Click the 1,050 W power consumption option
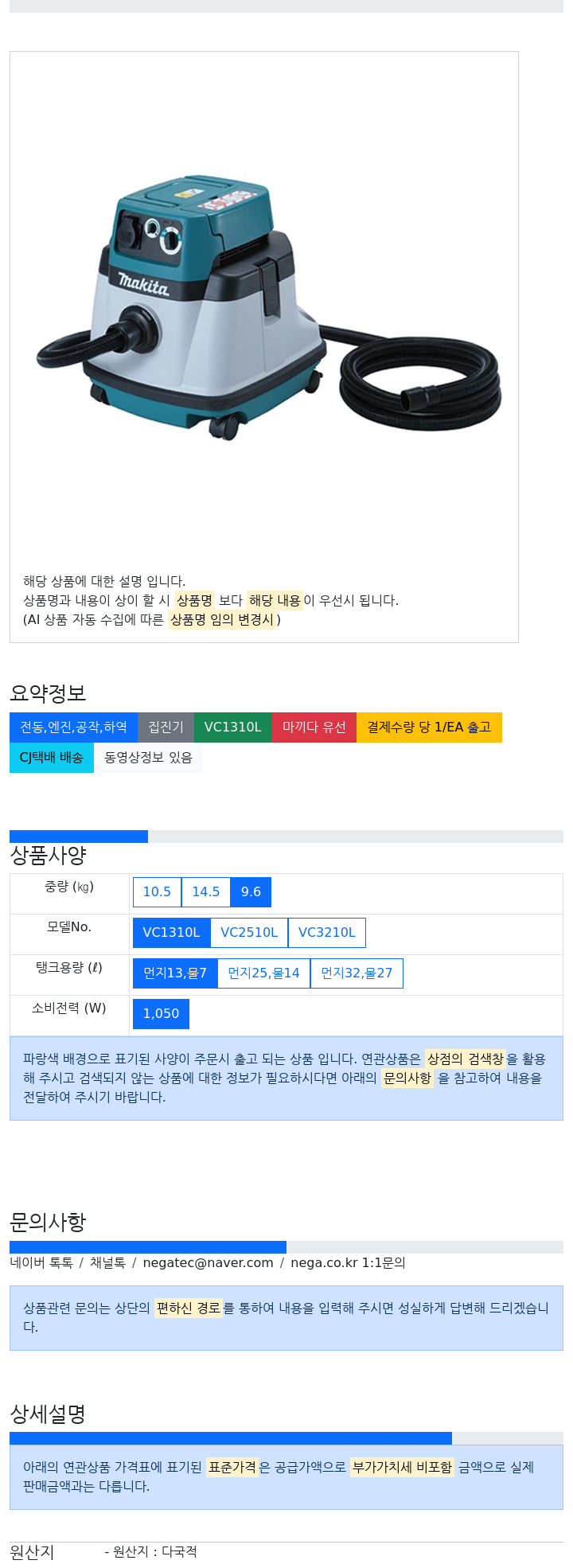The image size is (573, 1568). (x=161, y=1013)
